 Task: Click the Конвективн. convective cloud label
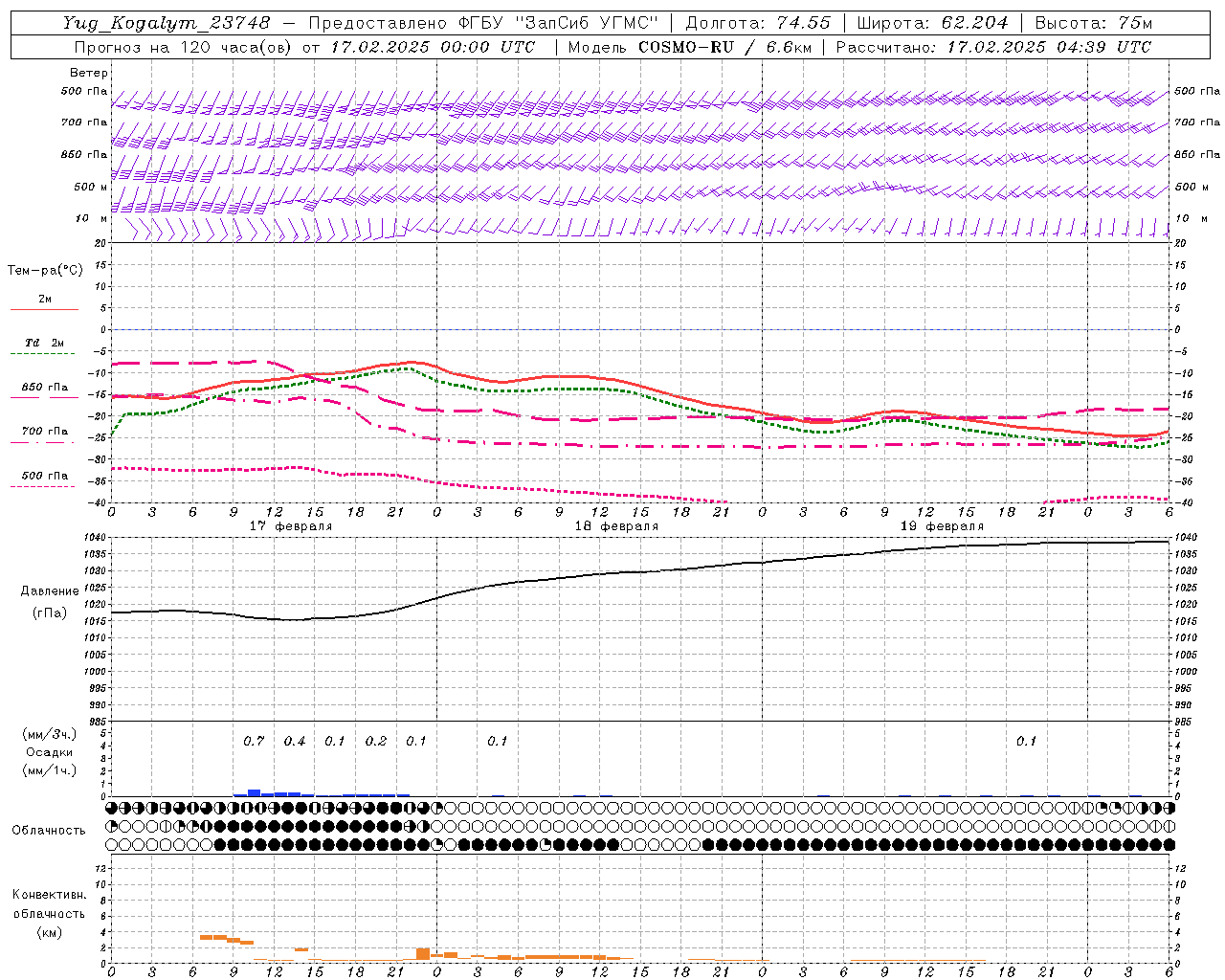pos(49,895)
